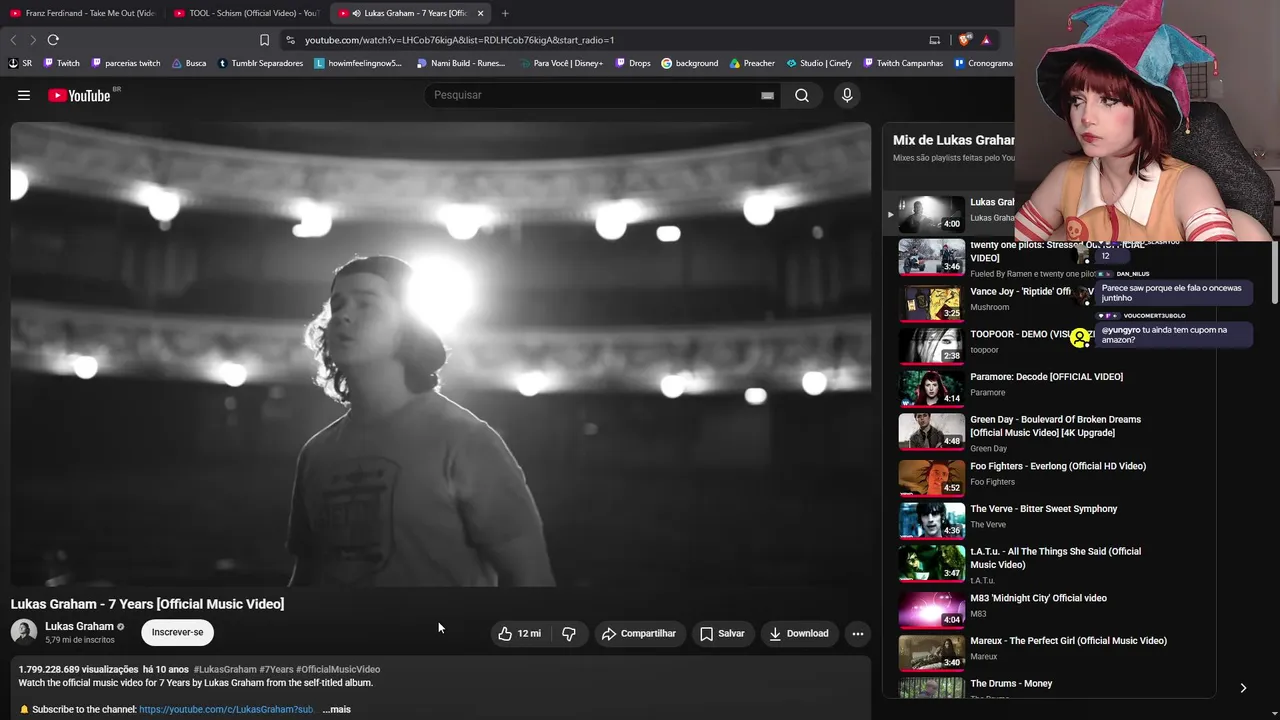Switch to Franz Ferdinand Take Me Out tab

(x=83, y=13)
